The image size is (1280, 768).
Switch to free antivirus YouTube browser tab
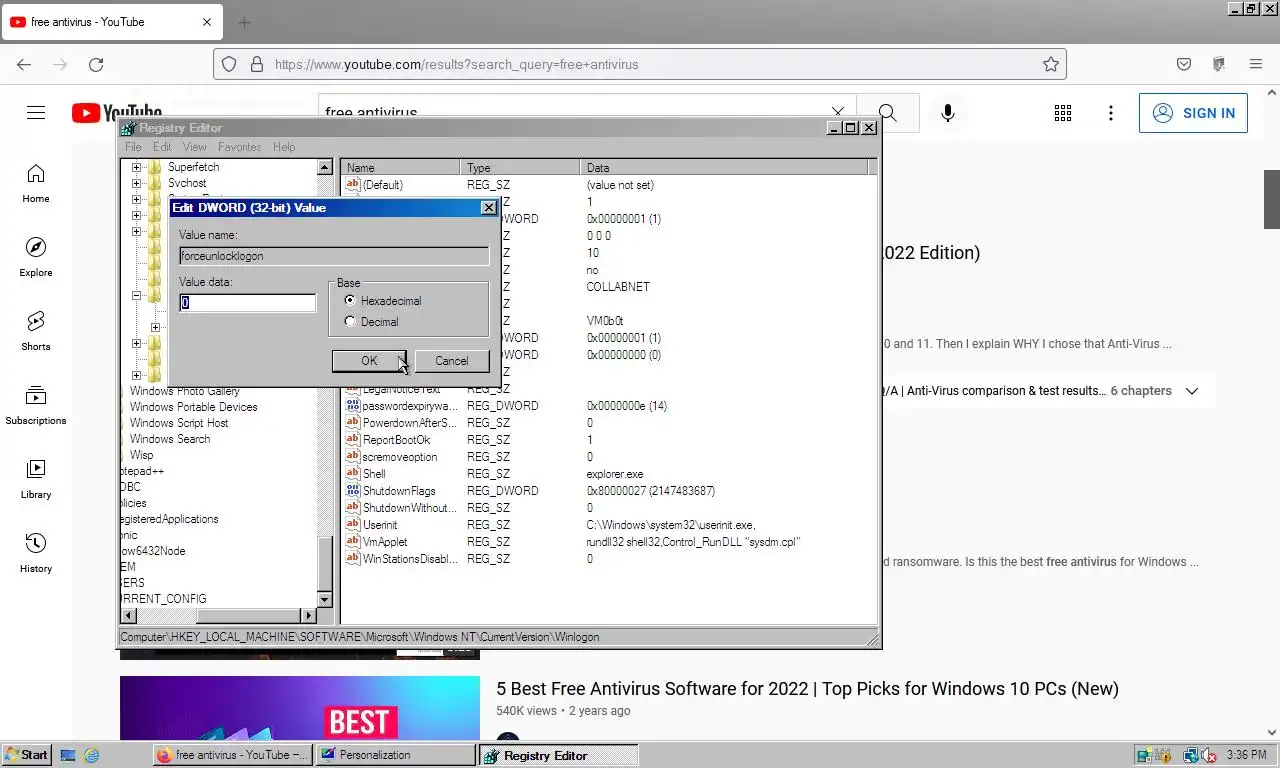pyautogui.click(x=110, y=22)
